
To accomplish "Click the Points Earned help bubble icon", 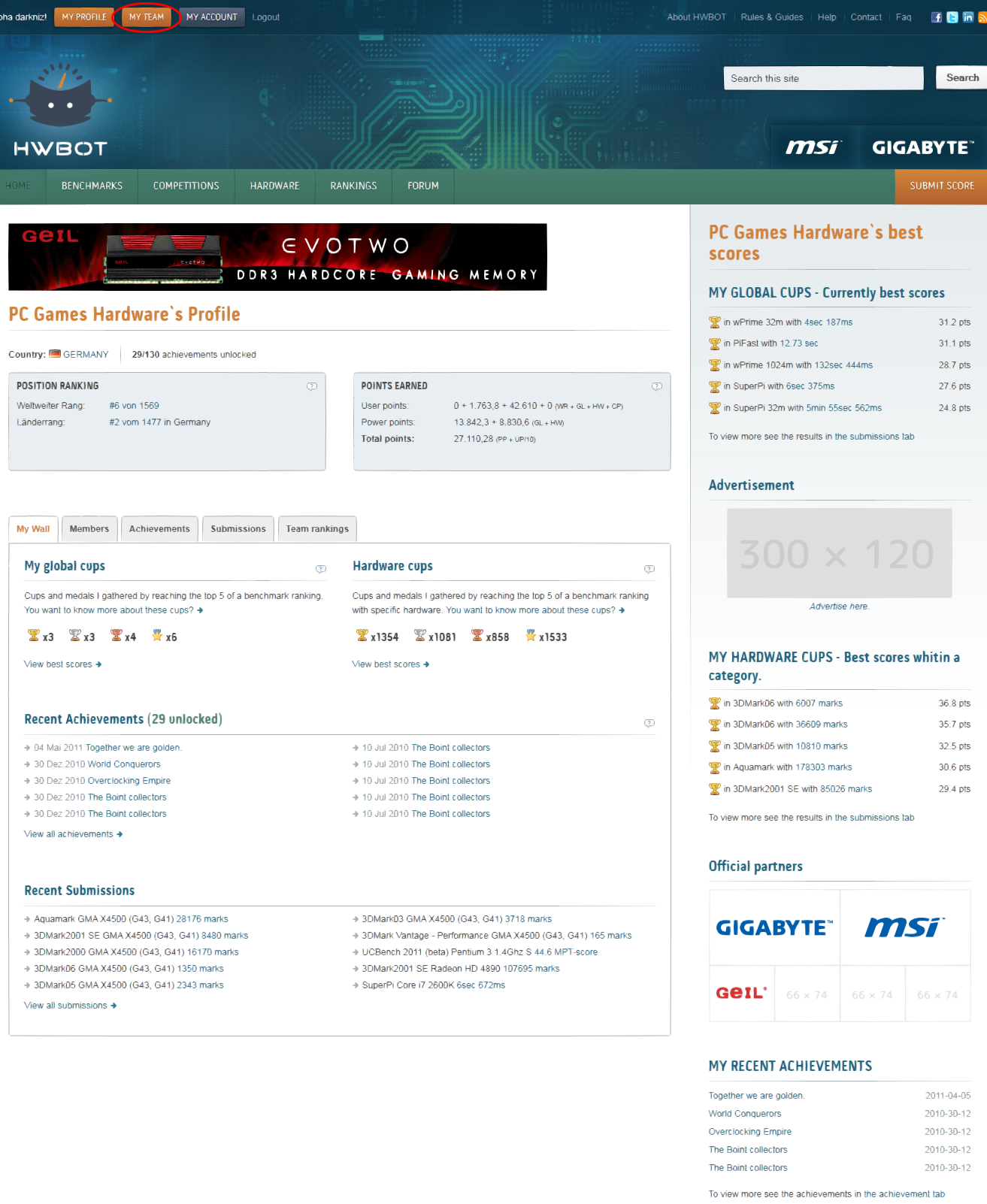I will coord(657,386).
